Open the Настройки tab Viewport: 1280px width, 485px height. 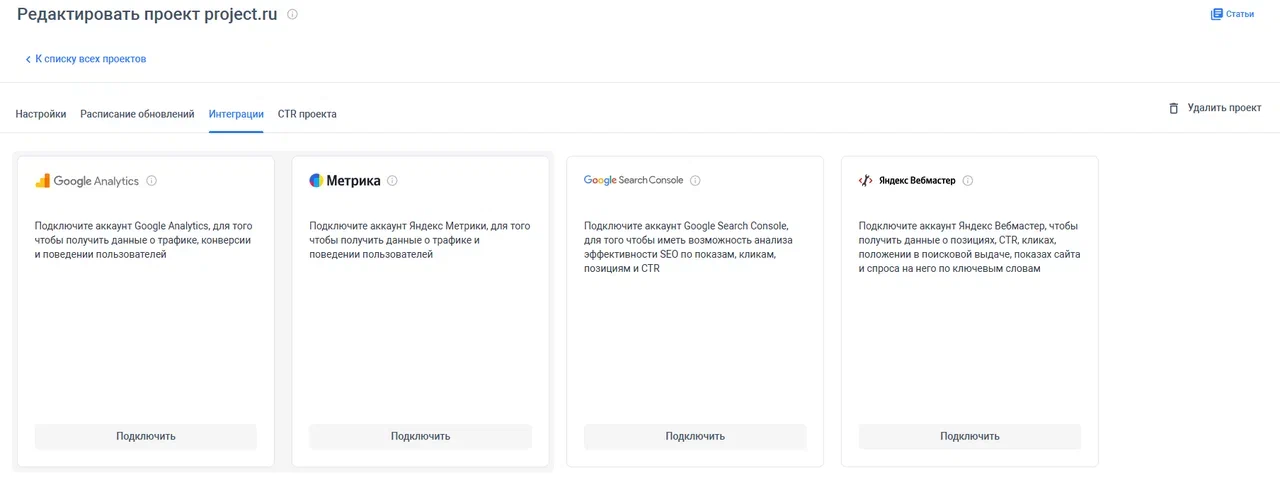click(41, 114)
